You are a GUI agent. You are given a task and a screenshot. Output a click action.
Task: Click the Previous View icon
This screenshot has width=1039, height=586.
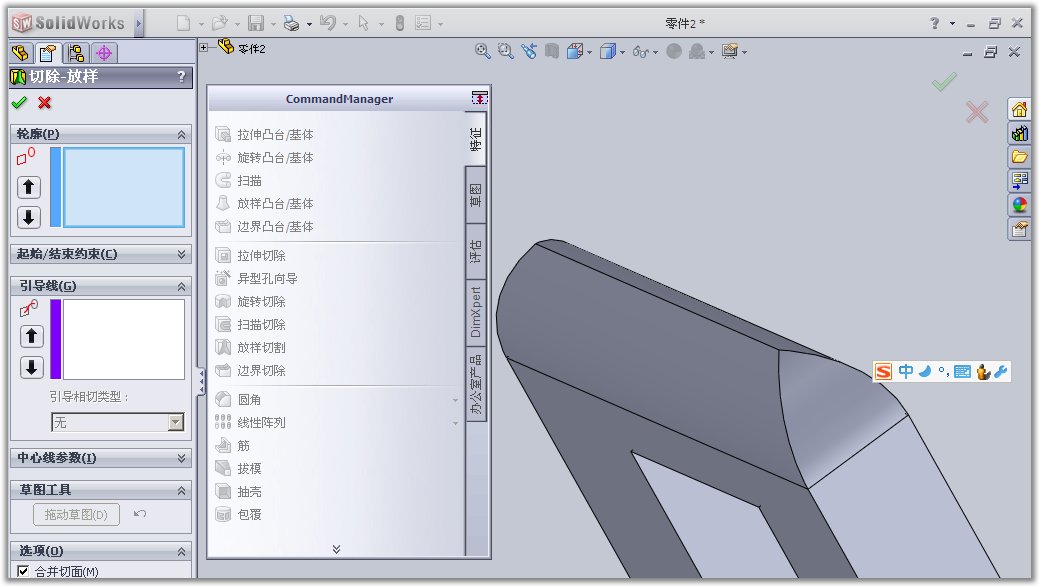(x=529, y=51)
